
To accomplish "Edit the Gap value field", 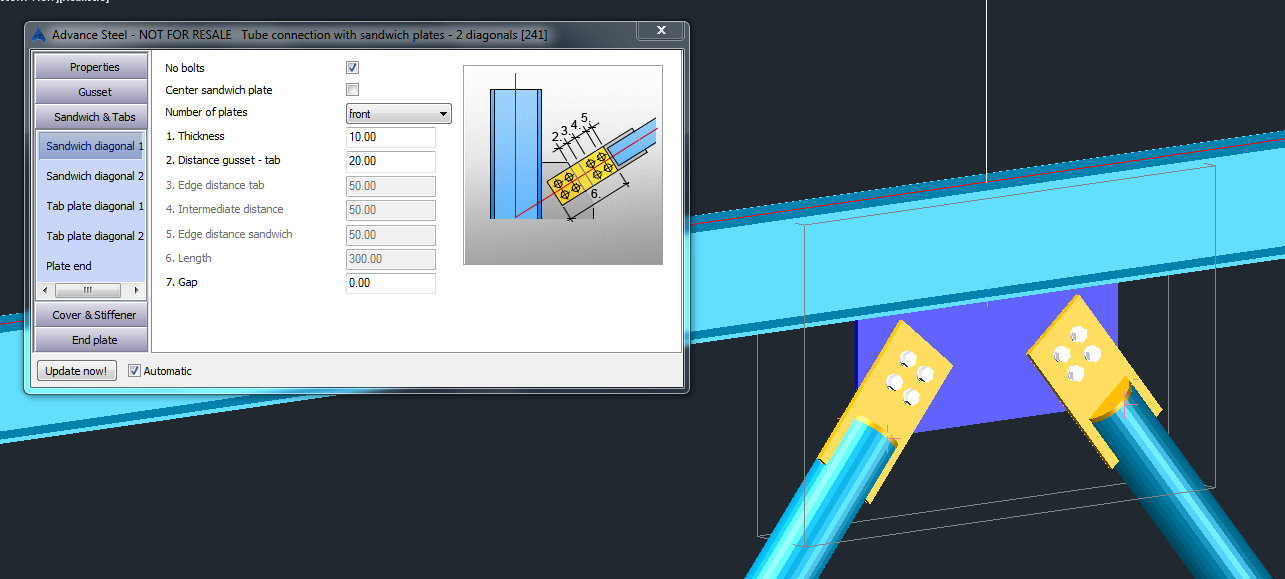I will pyautogui.click(x=391, y=283).
